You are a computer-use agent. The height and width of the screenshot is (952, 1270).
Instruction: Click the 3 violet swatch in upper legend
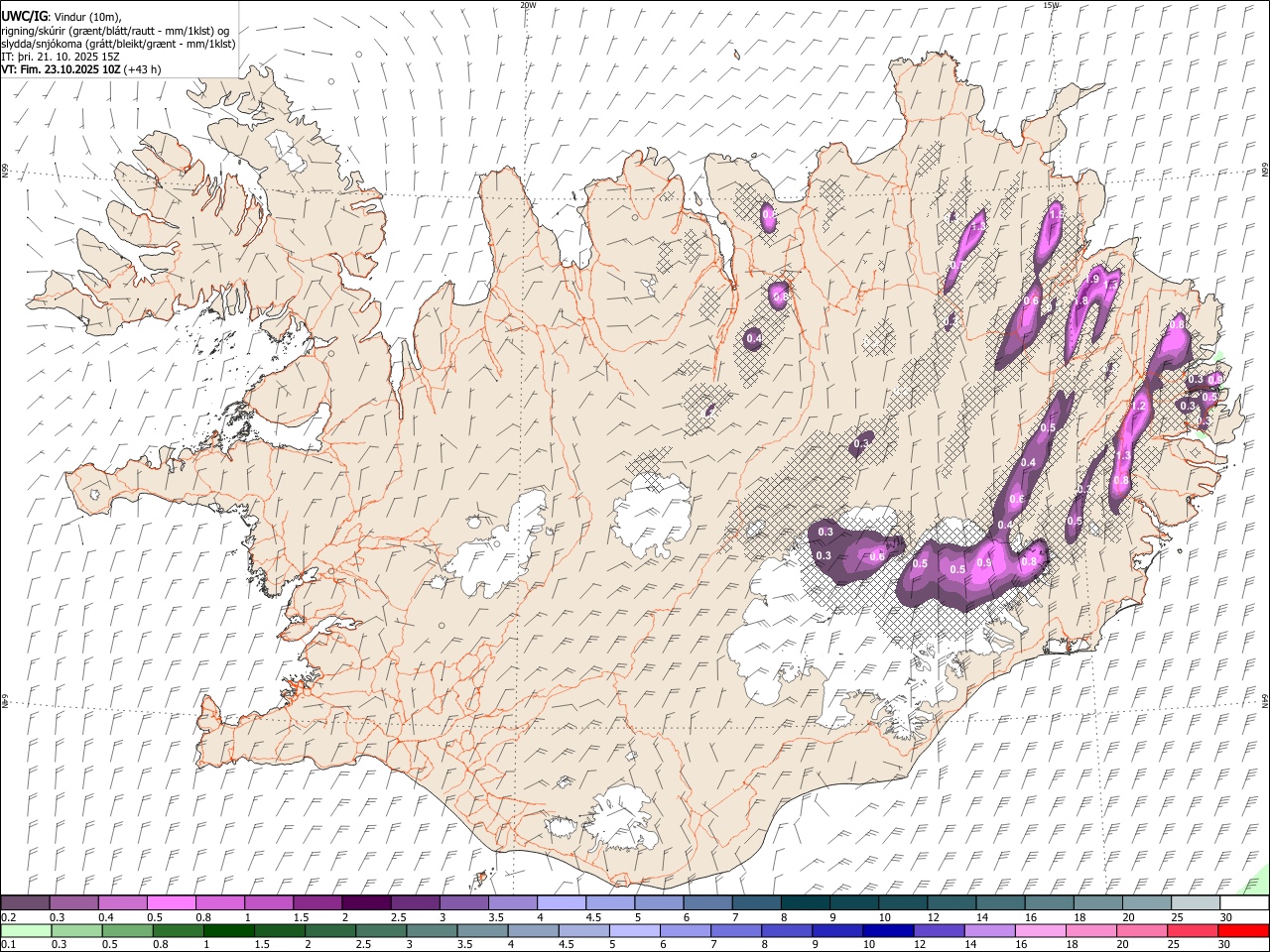coord(463,903)
